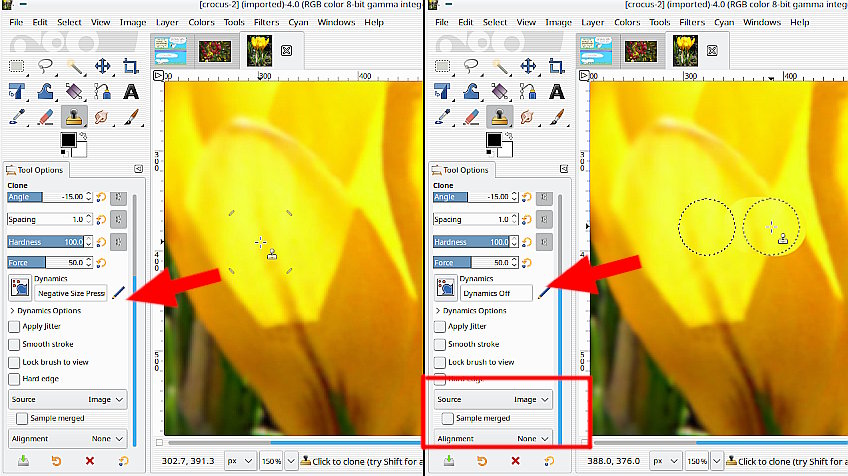This screenshot has height=476, width=848.
Task: Click Negative Size Pressure dynamics field
Action: [71, 293]
